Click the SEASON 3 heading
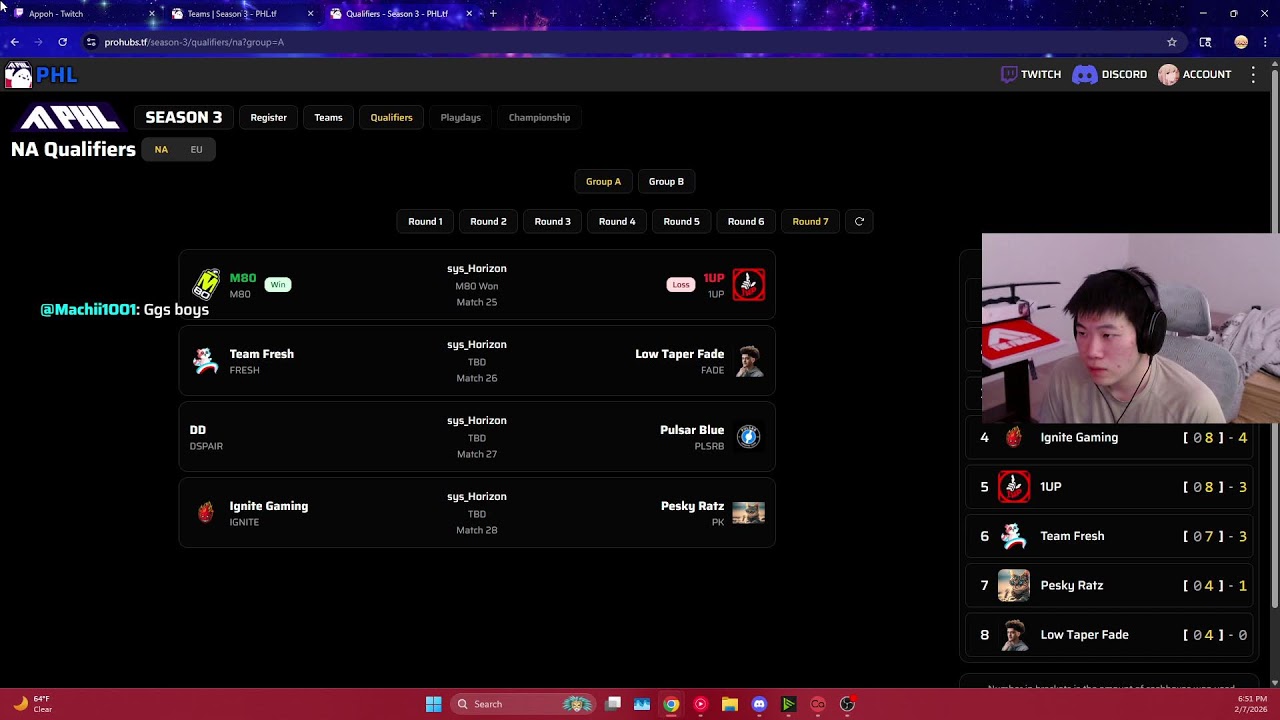Image resolution: width=1280 pixels, height=720 pixels. (x=184, y=117)
